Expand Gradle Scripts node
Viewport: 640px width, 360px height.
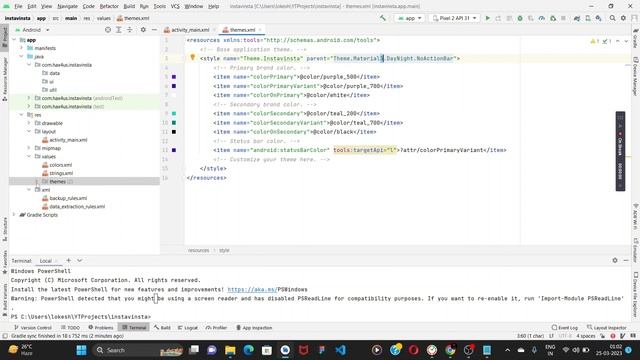14,215
